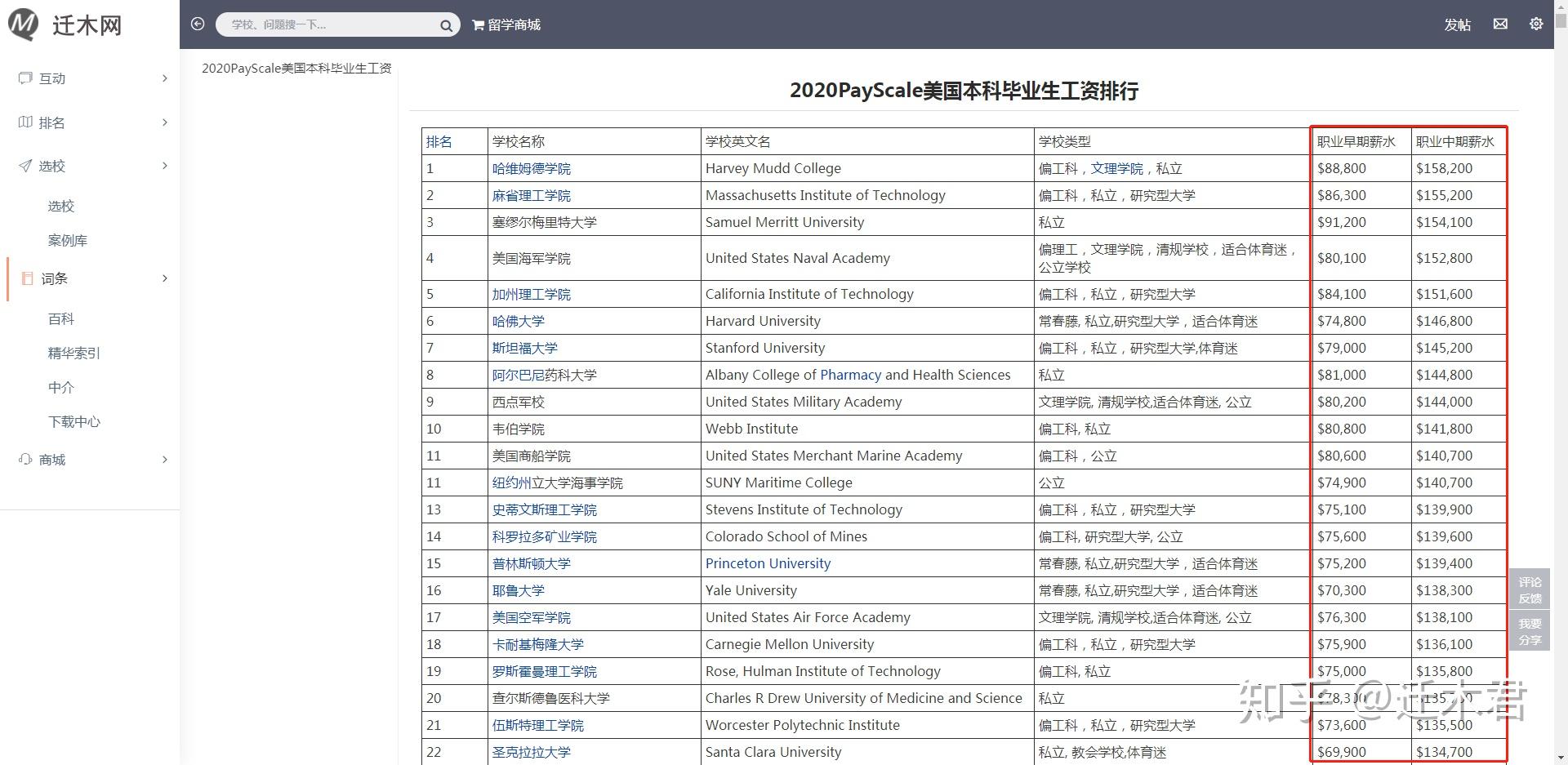Click the 发帖 button in header

pos(1458,25)
